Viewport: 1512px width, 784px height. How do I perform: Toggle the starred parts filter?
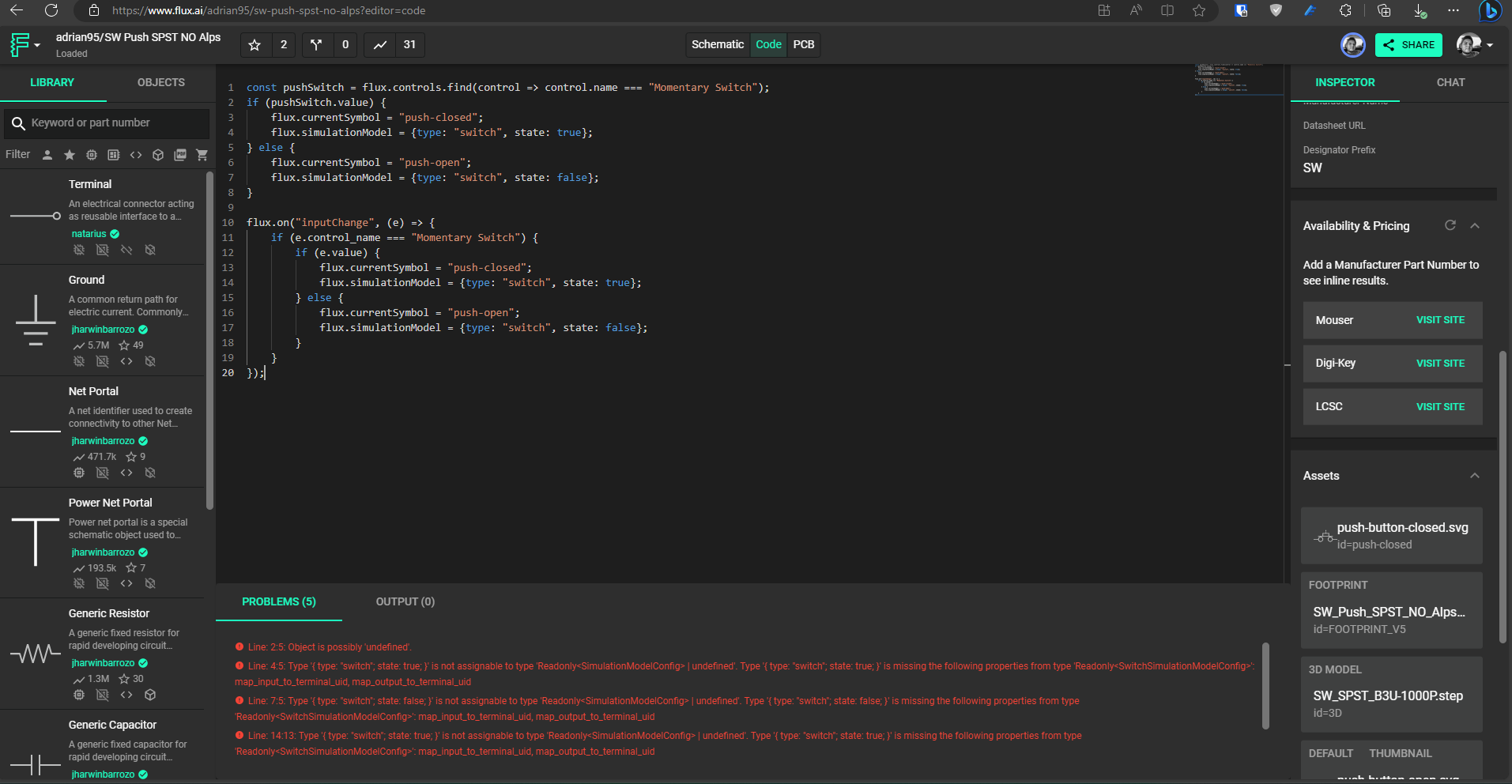click(70, 155)
